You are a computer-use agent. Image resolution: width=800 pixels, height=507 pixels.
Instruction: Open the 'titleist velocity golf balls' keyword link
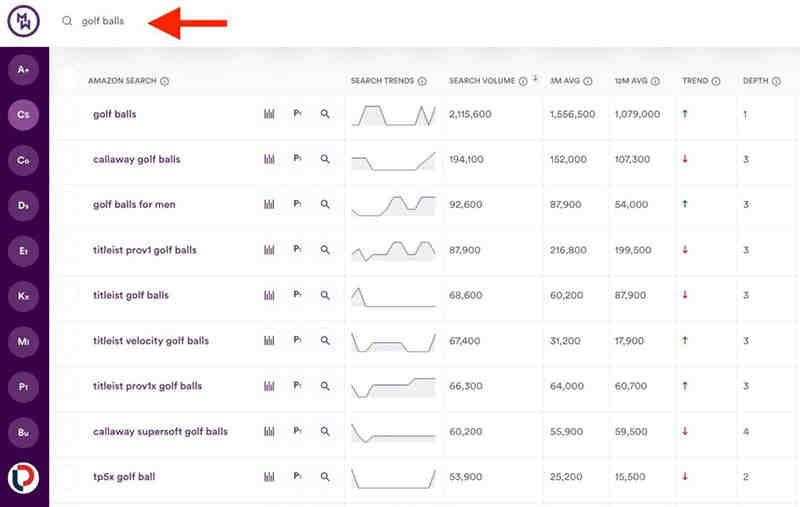click(151, 341)
